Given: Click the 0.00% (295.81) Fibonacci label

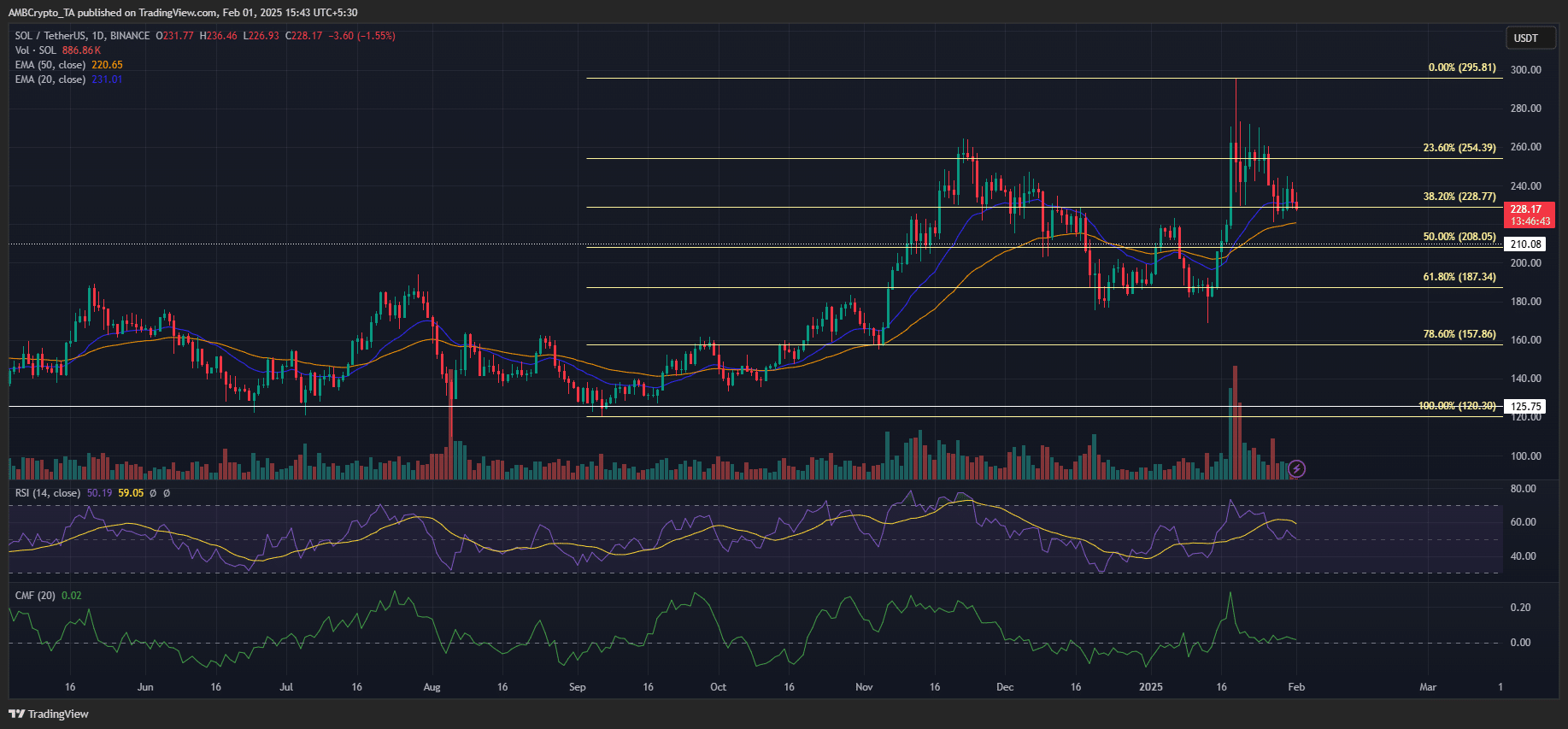Looking at the screenshot, I should [x=1462, y=68].
